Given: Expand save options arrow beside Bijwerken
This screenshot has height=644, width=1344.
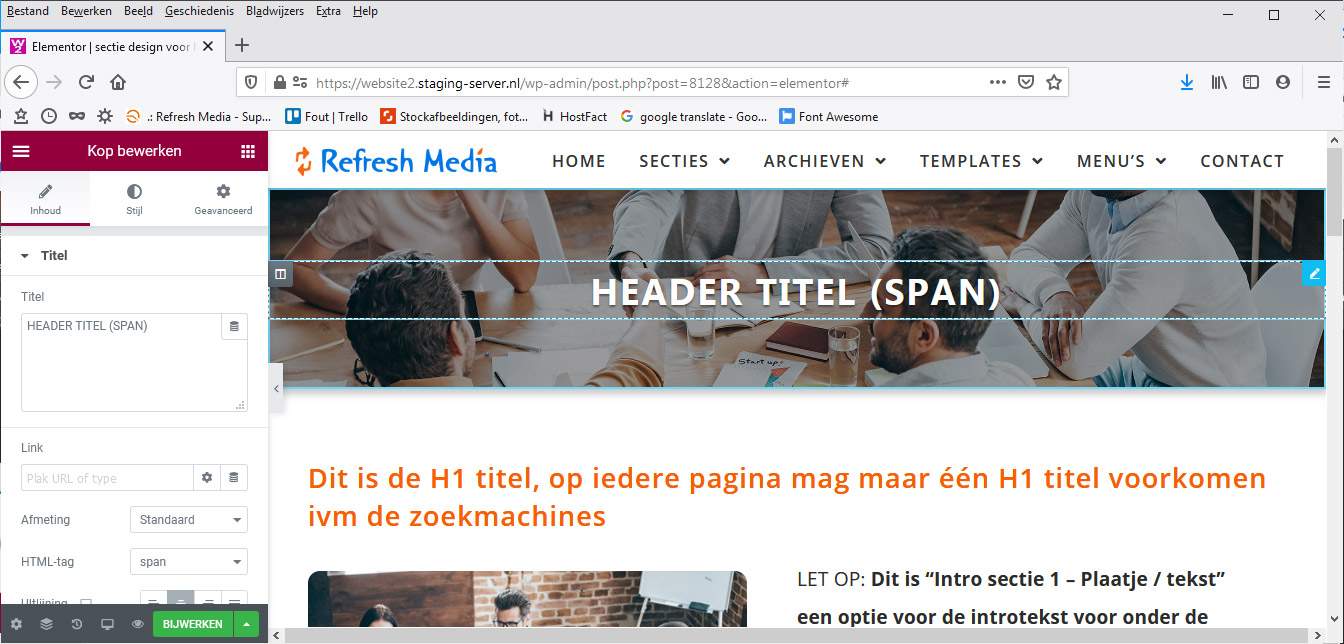Looking at the screenshot, I should coord(246,624).
